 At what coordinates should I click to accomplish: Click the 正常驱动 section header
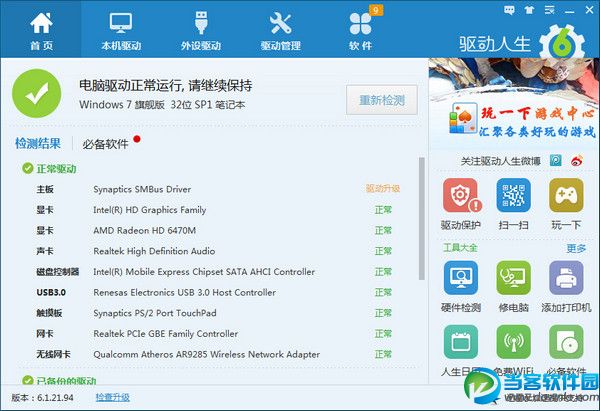point(49,168)
